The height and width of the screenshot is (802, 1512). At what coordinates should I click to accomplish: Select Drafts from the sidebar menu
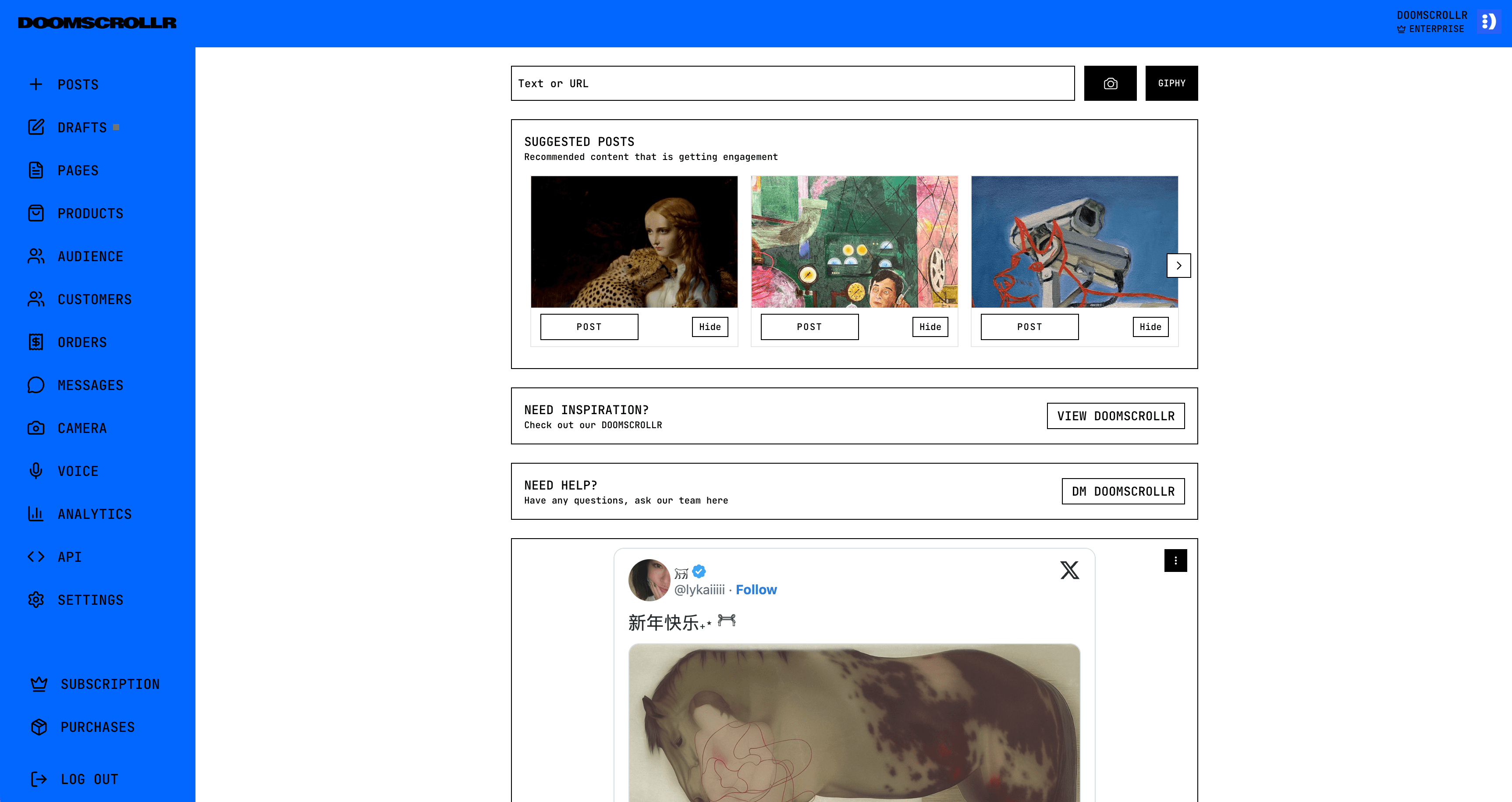(82, 128)
